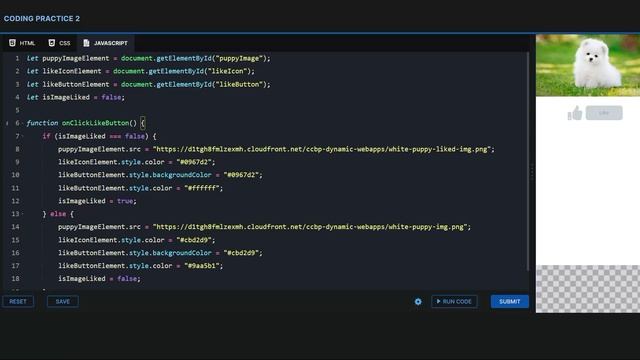Click "#0967d2" value on line 10
This screenshot has height=360, width=640.
(x=241, y=175)
